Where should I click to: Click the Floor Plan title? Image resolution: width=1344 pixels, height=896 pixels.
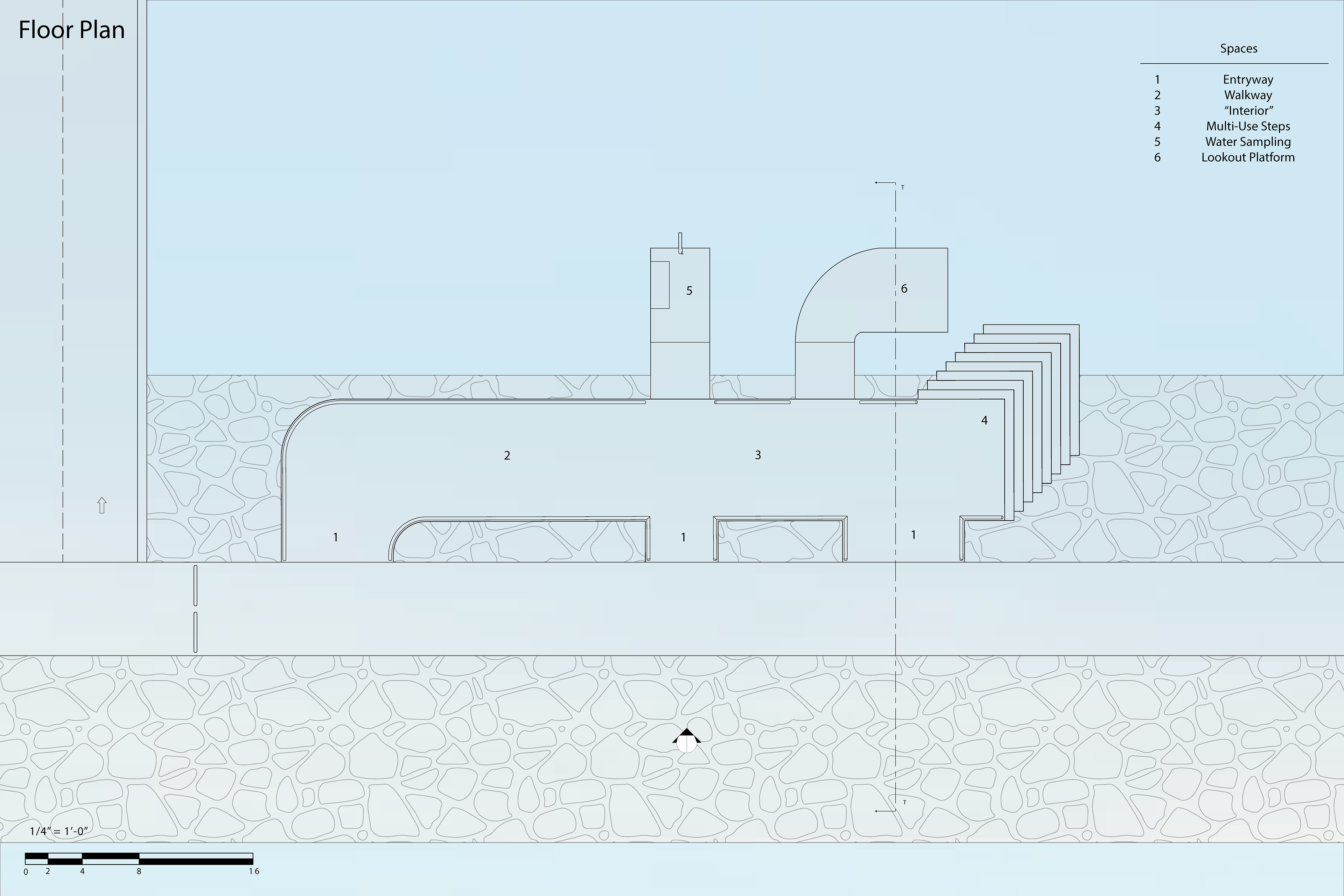pyautogui.click(x=71, y=30)
